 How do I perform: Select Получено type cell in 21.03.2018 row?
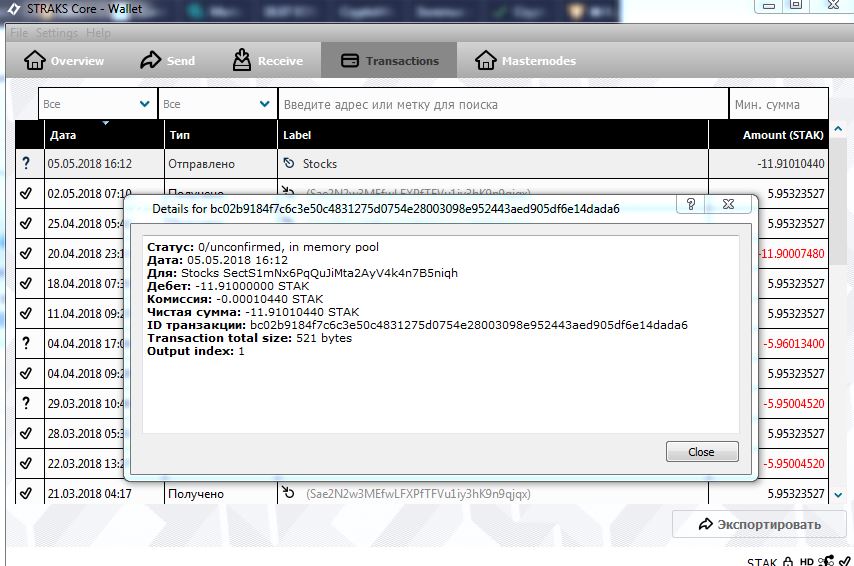(x=221, y=493)
